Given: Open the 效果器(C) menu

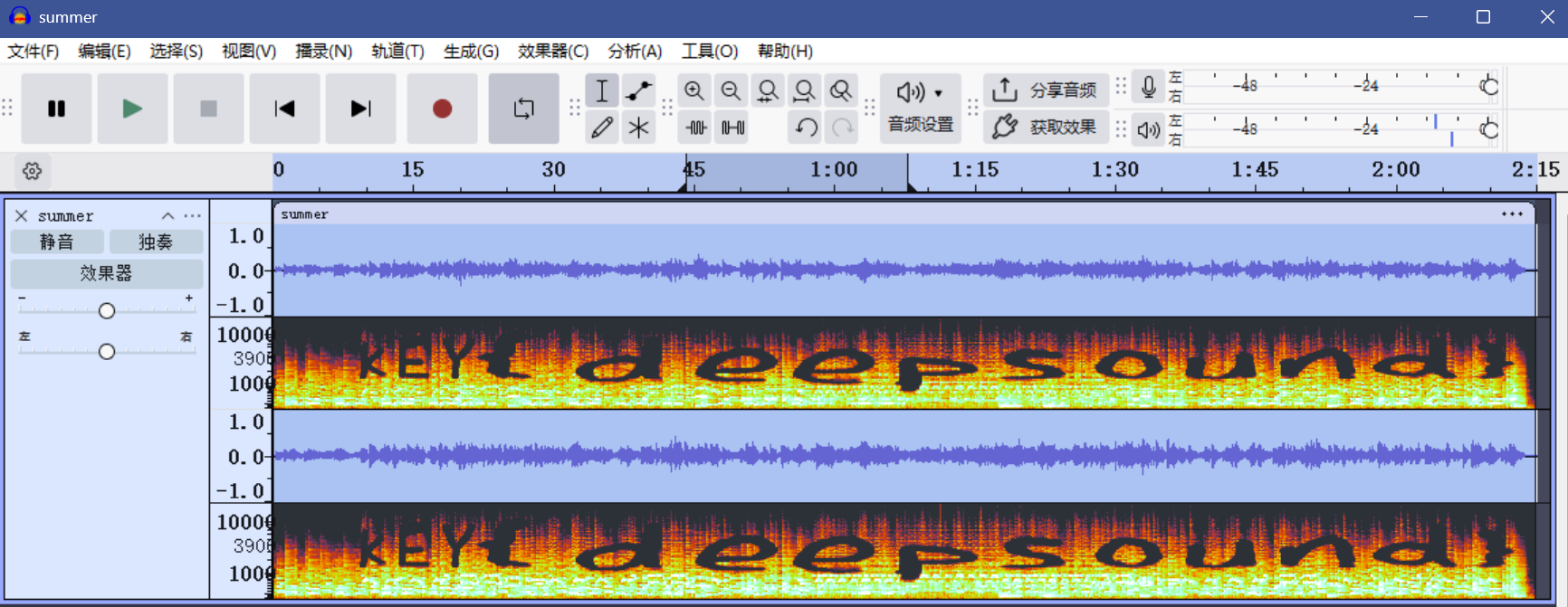Looking at the screenshot, I should pos(552,52).
